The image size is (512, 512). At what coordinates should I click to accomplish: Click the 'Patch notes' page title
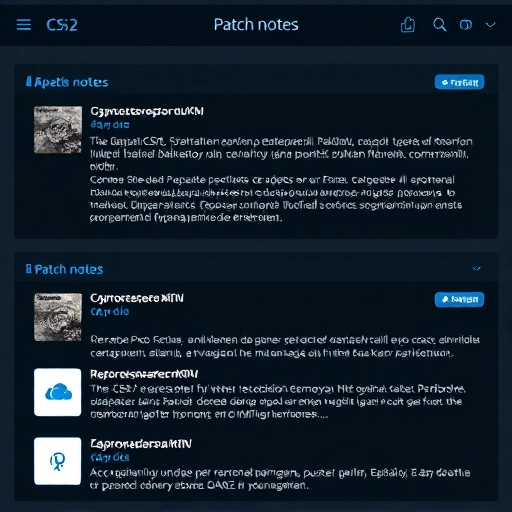256,25
